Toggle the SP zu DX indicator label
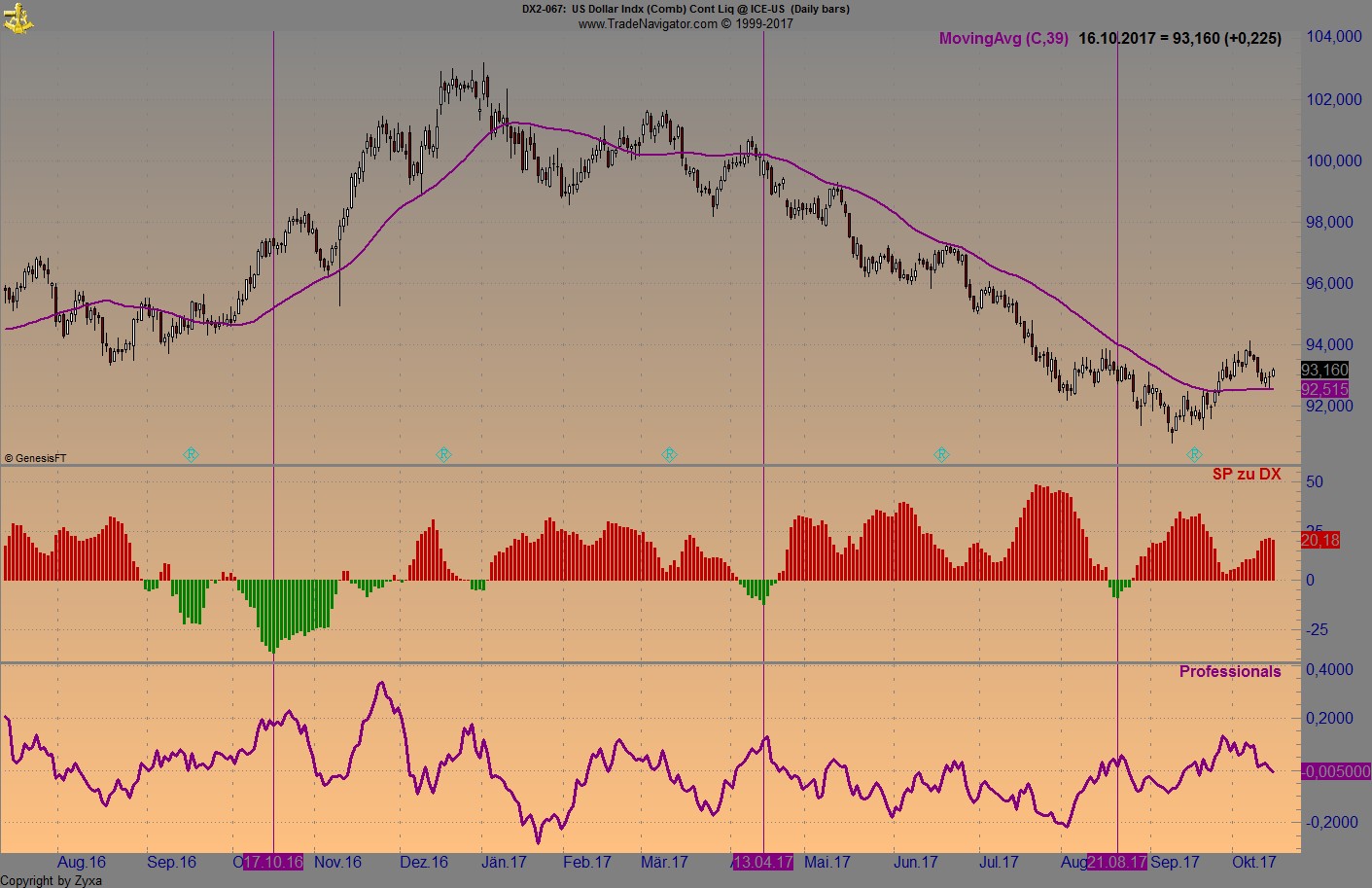1372x888 pixels. tap(1248, 475)
